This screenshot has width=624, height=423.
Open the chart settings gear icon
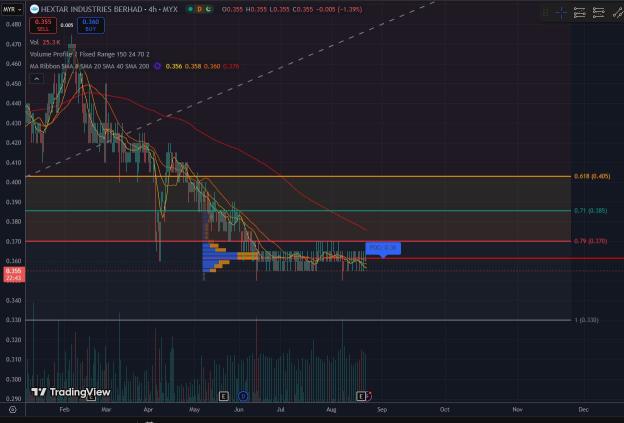pos(13,409)
